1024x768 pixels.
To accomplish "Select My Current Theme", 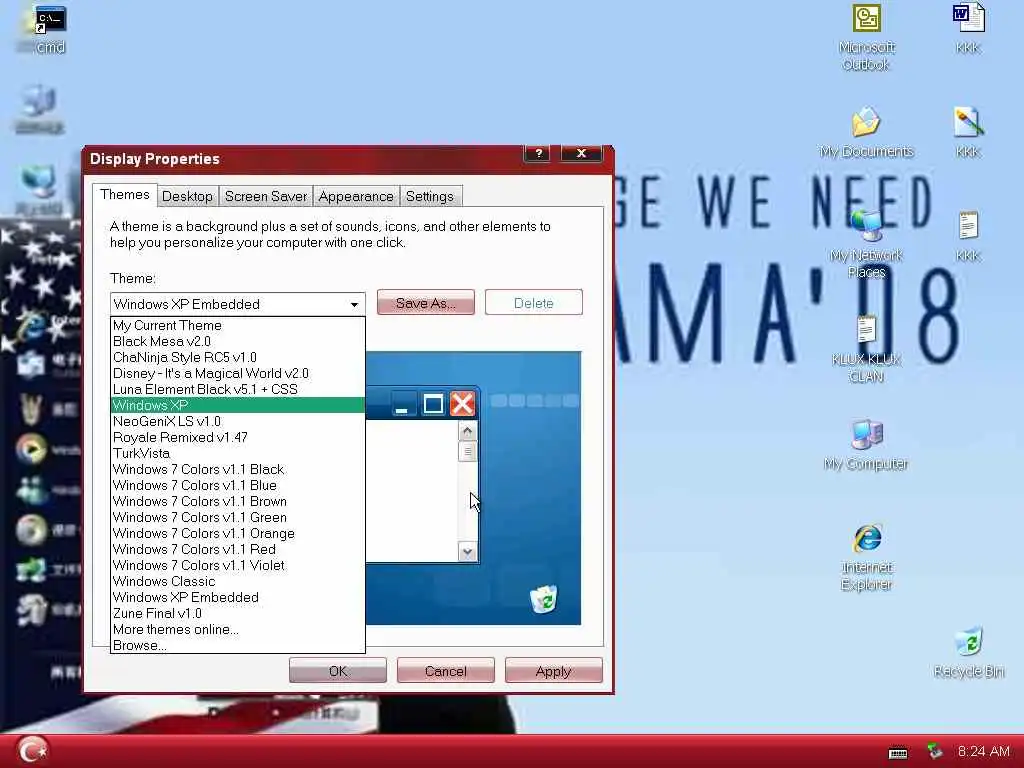I will click(238, 325).
